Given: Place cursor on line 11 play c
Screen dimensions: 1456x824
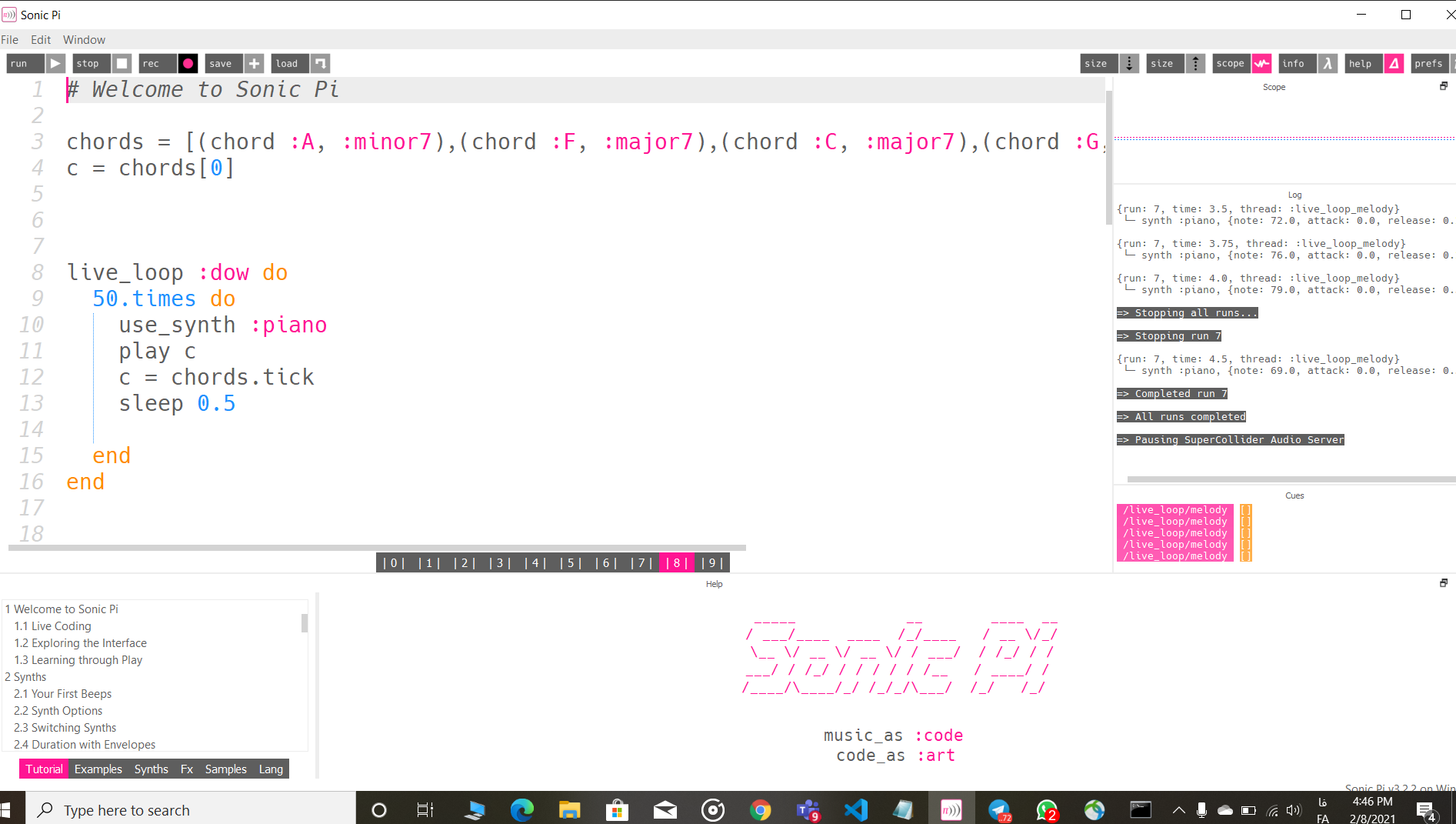Looking at the screenshot, I should [x=157, y=352].
